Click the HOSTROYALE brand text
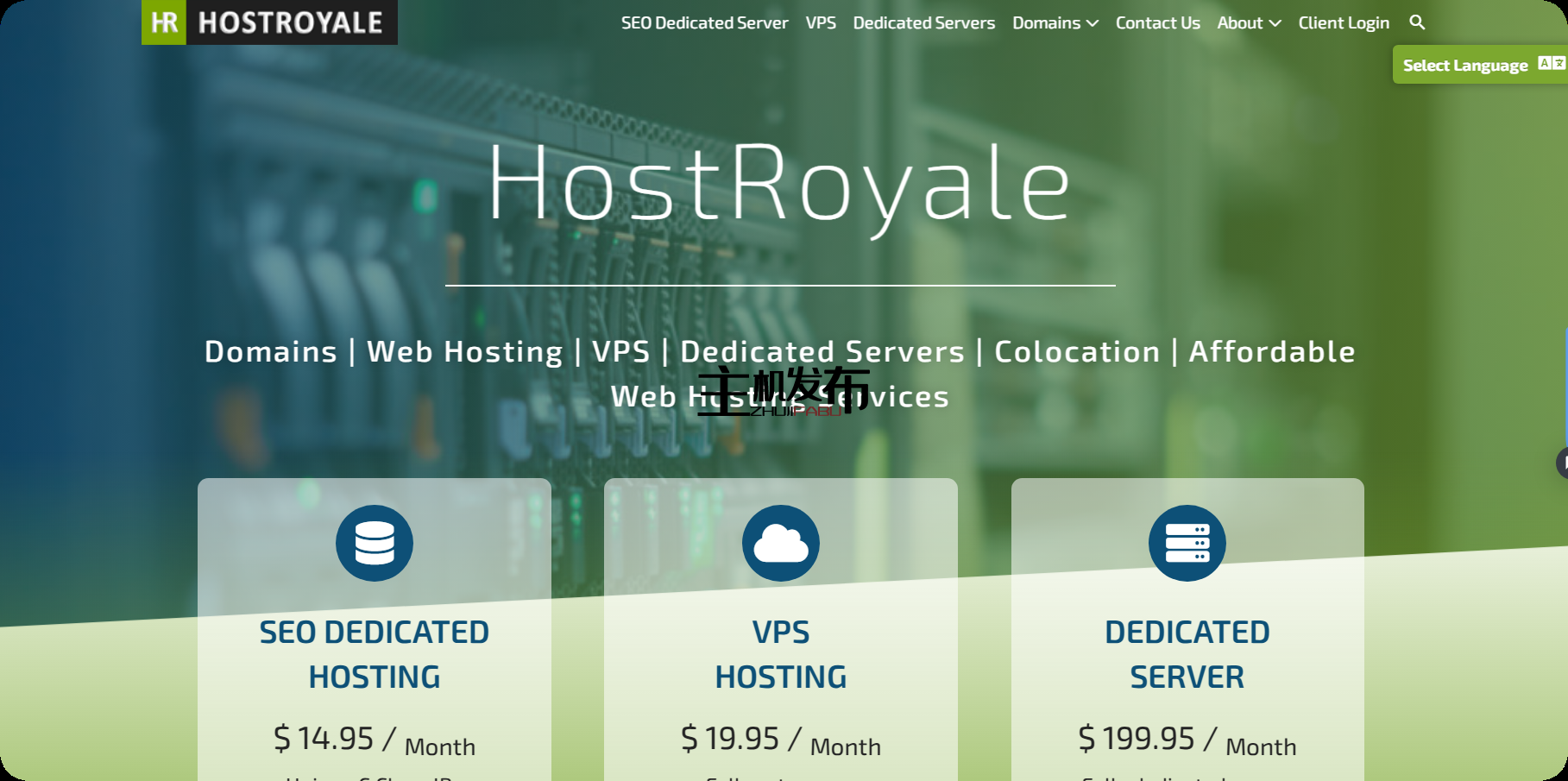Screen dimensions: 1568x781 coord(291,22)
